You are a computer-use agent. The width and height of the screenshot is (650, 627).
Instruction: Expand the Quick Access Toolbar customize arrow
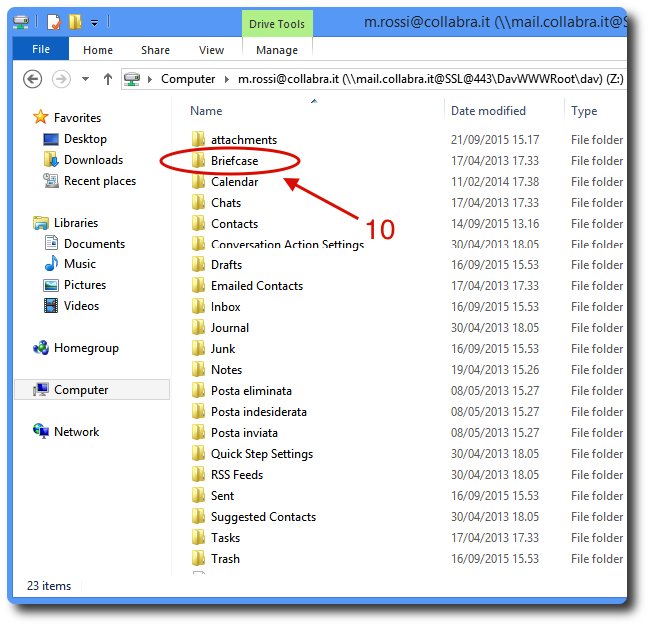point(94,21)
